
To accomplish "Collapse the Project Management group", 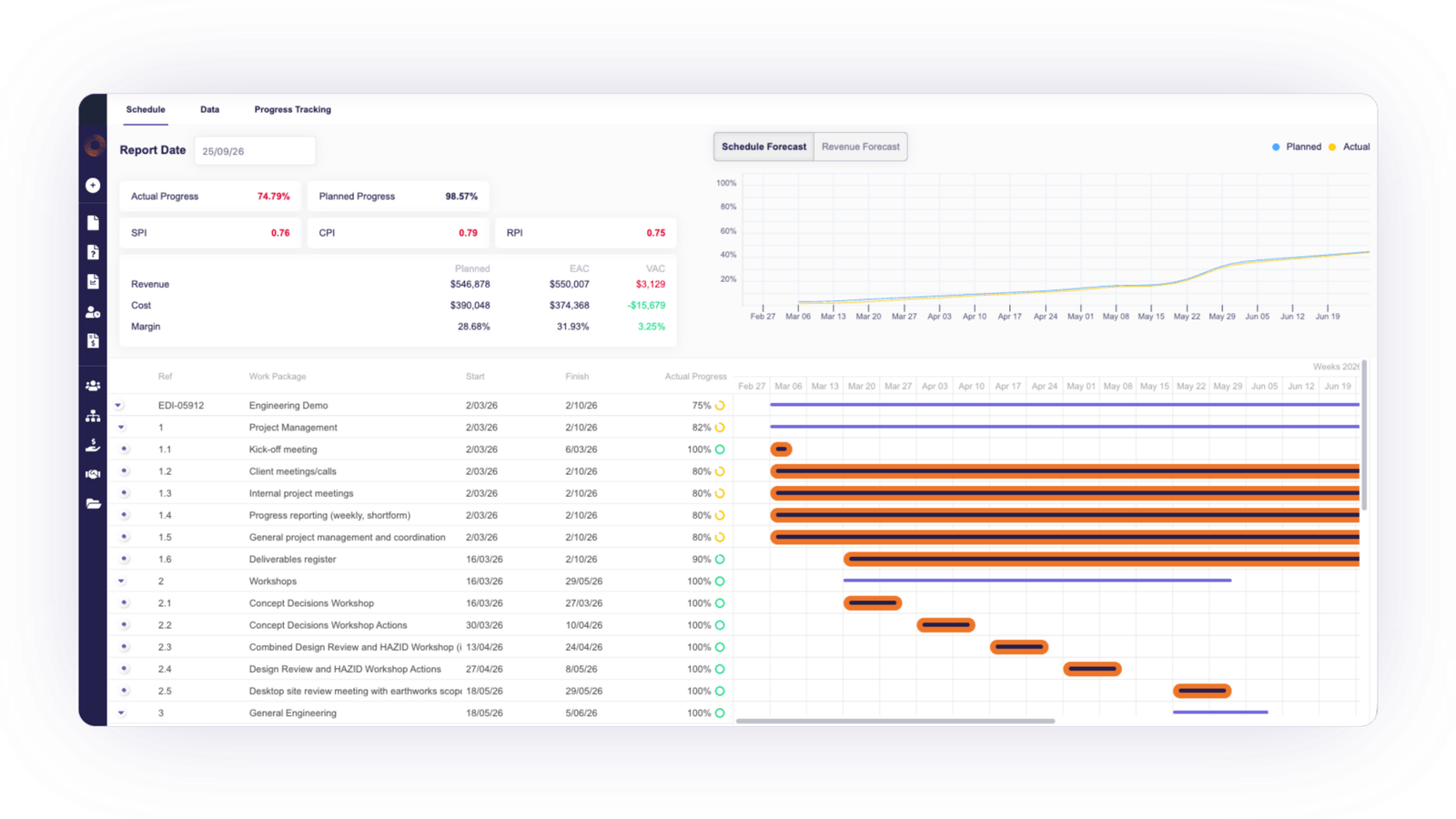I will click(x=121, y=428).
